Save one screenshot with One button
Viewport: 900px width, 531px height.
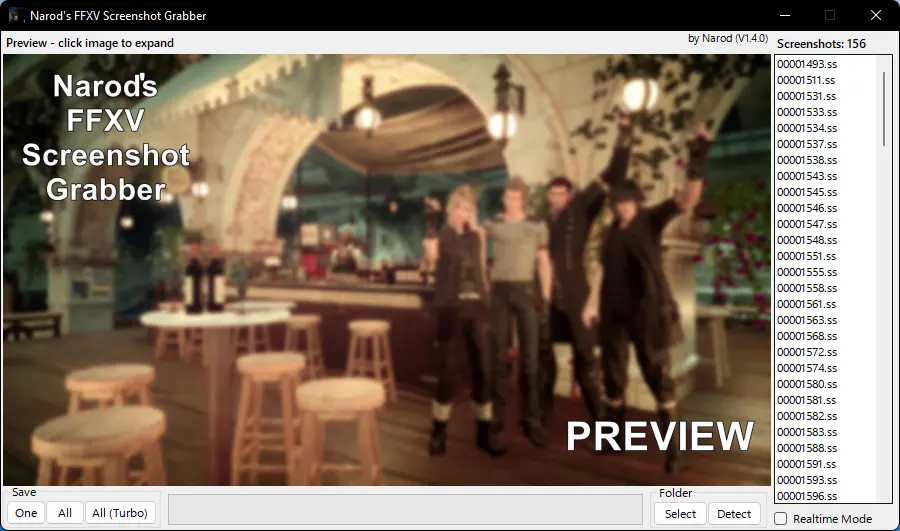26,513
